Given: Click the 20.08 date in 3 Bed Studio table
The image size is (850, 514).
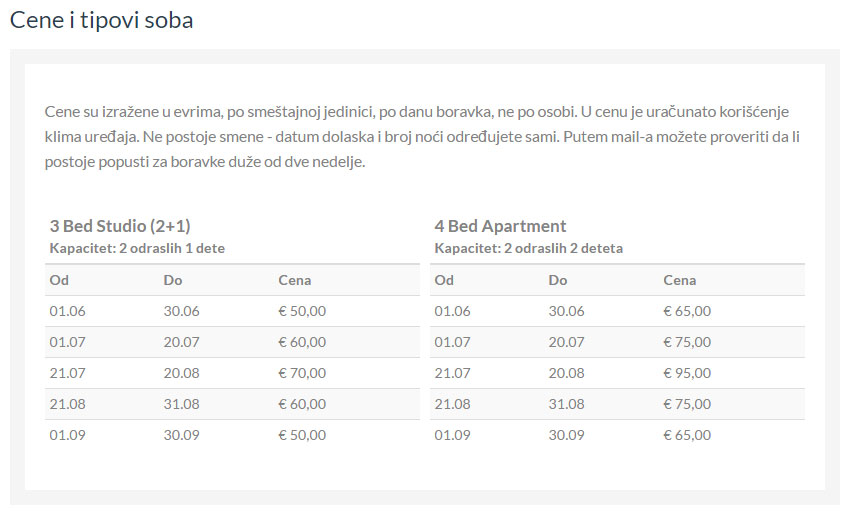Looking at the screenshot, I should pyautogui.click(x=181, y=373).
